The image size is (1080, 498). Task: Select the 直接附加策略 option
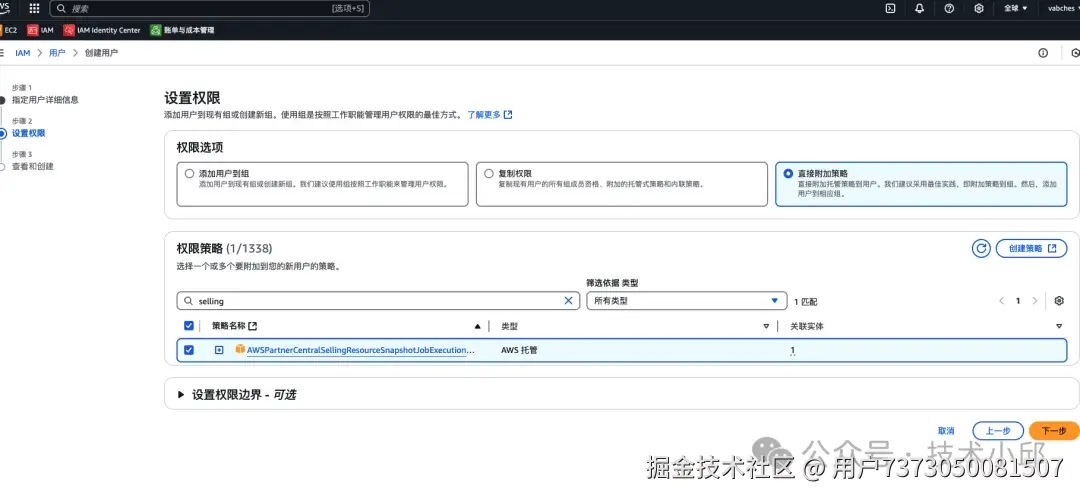click(x=788, y=174)
